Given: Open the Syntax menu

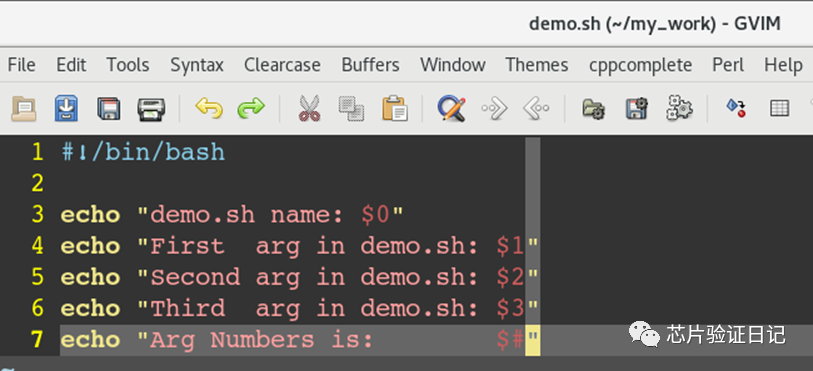Looking at the screenshot, I should [x=197, y=65].
